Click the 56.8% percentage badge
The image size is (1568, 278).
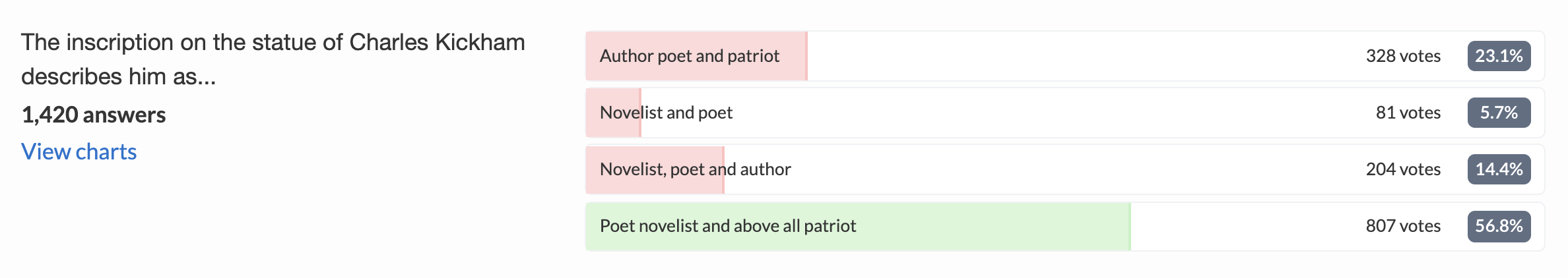1499,226
